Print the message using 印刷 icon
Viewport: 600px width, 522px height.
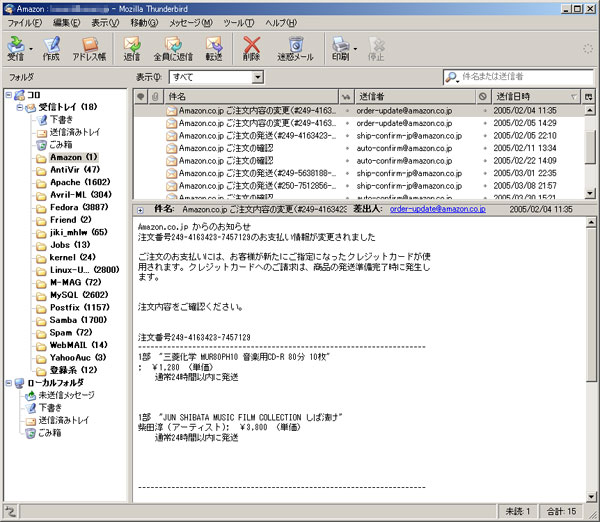coord(340,48)
